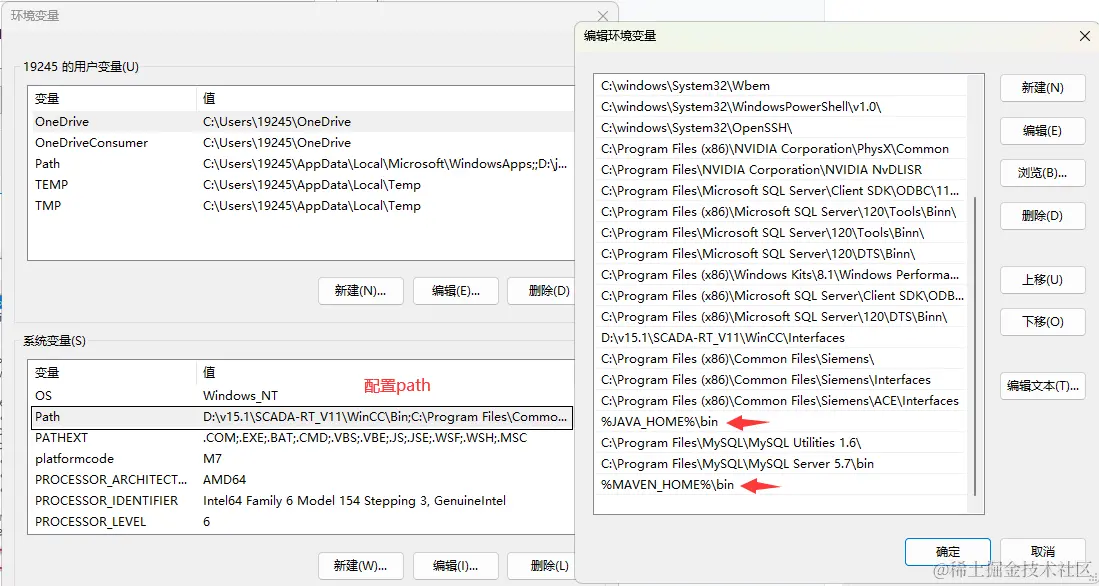1099x586 pixels.
Task: Select the platformcode system variable row
Action: (x=301, y=459)
